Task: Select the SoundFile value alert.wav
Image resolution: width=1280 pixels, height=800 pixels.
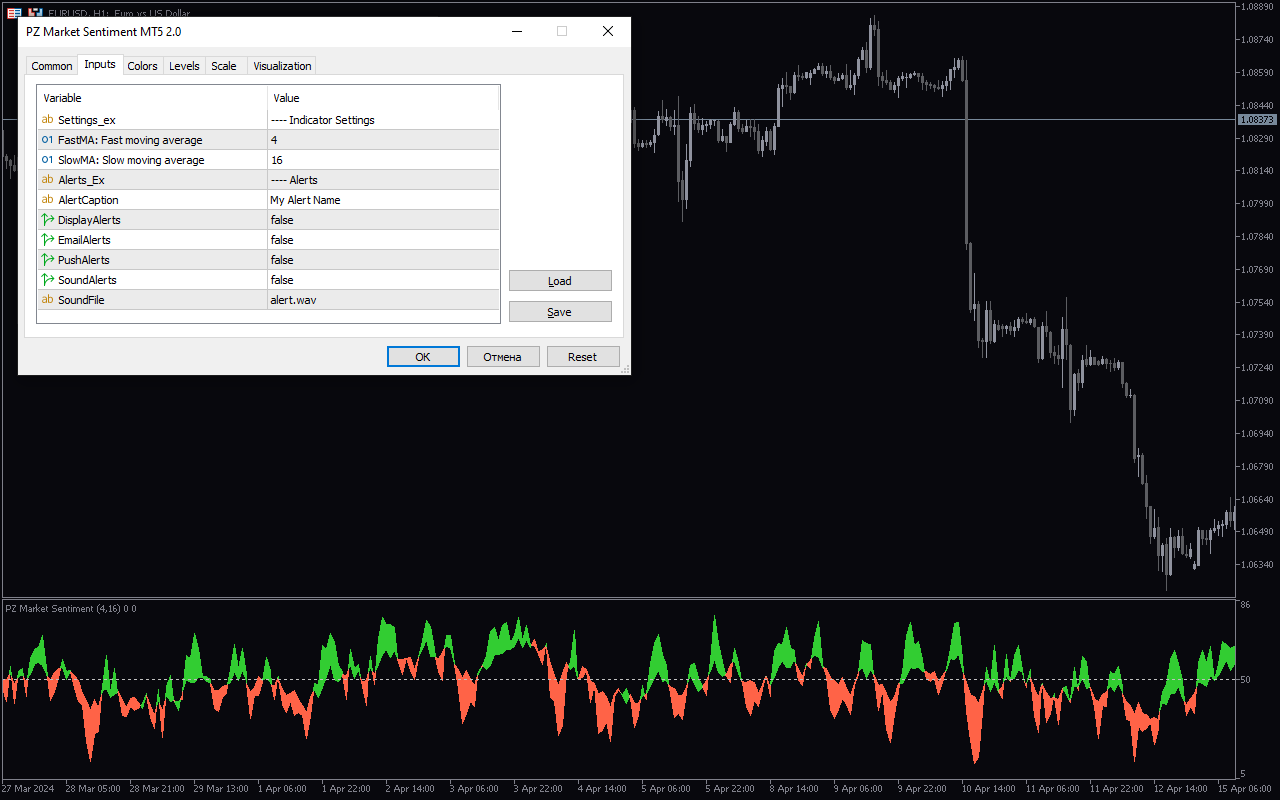Action: (x=383, y=300)
